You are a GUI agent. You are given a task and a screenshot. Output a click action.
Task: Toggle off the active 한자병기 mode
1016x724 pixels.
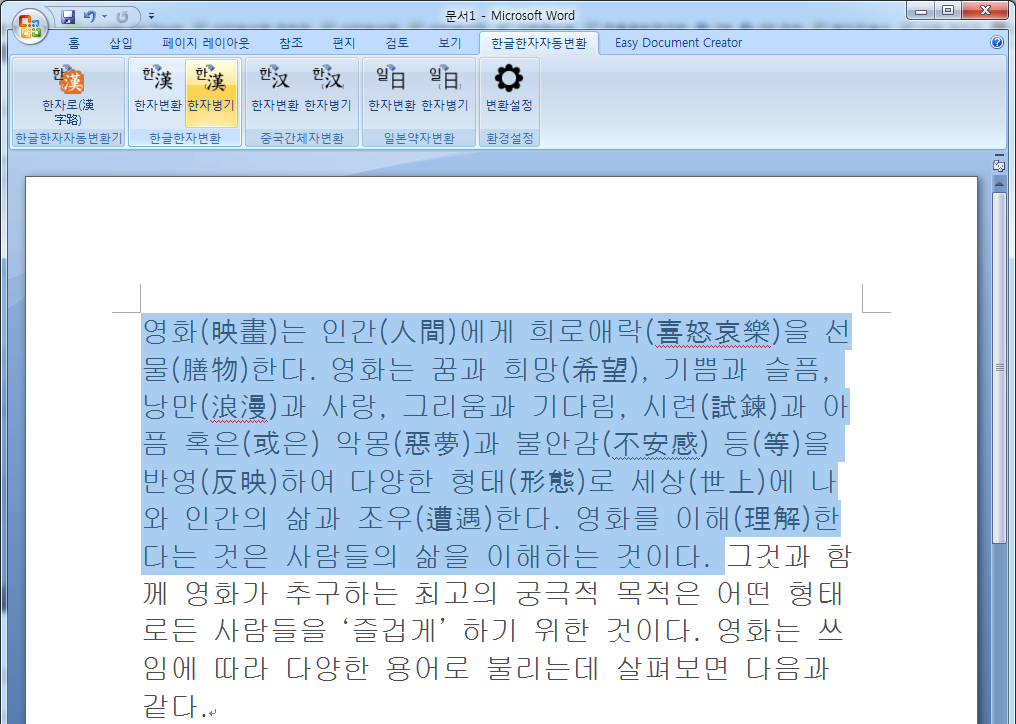point(211,90)
